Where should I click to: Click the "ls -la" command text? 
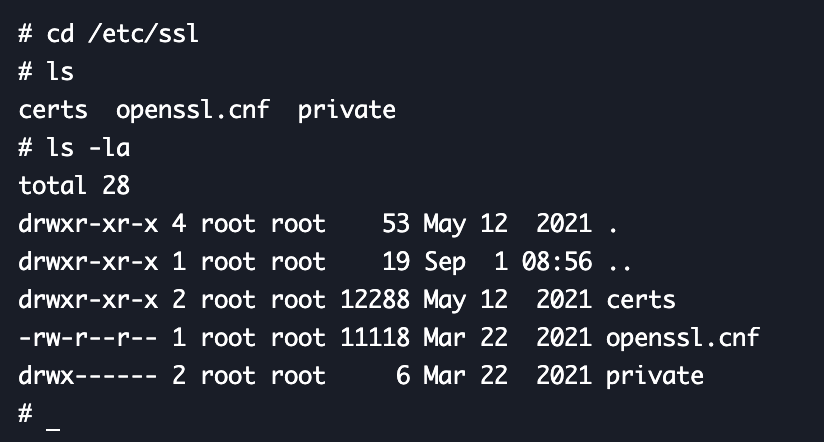coord(88,147)
